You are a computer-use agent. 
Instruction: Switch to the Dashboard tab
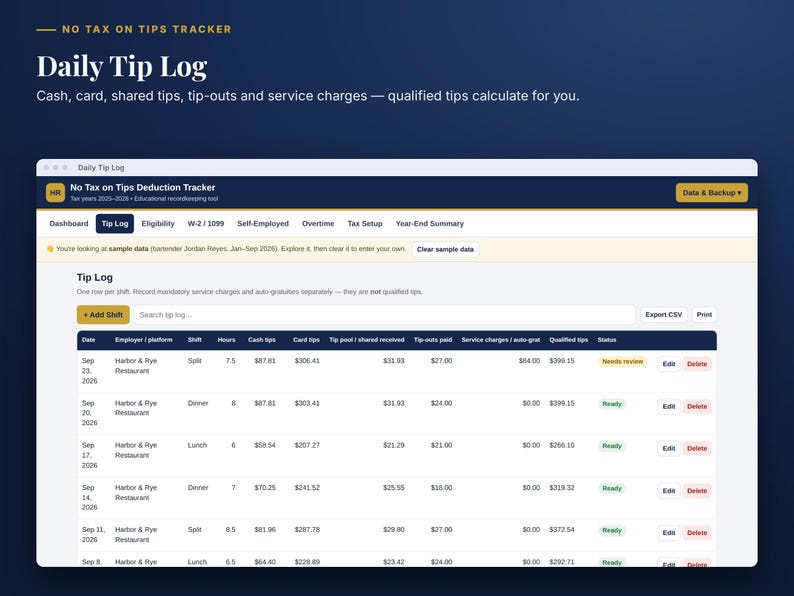point(69,223)
